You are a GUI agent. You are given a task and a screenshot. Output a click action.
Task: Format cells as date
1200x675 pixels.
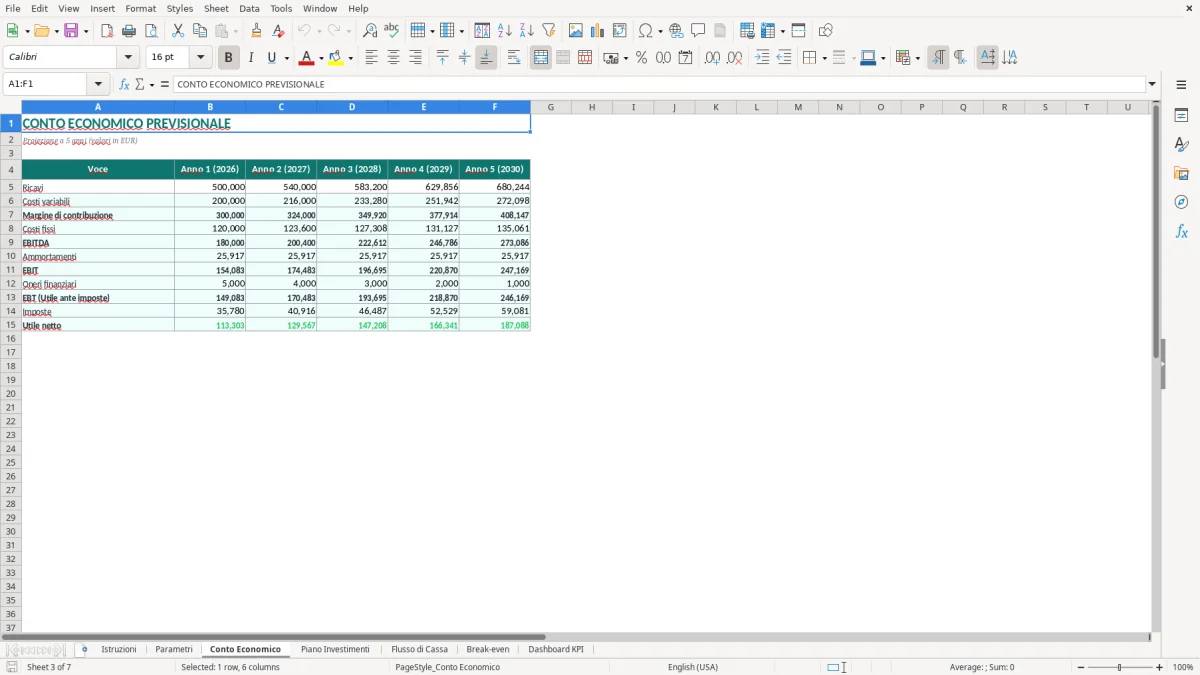click(685, 58)
